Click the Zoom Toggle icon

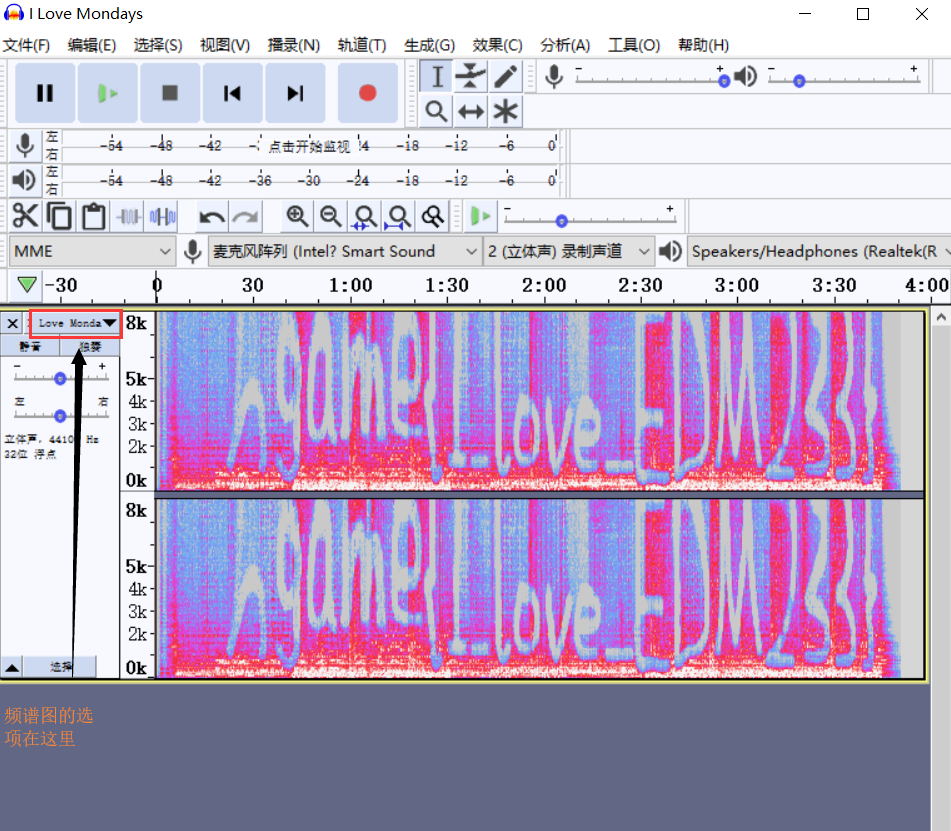tap(432, 216)
